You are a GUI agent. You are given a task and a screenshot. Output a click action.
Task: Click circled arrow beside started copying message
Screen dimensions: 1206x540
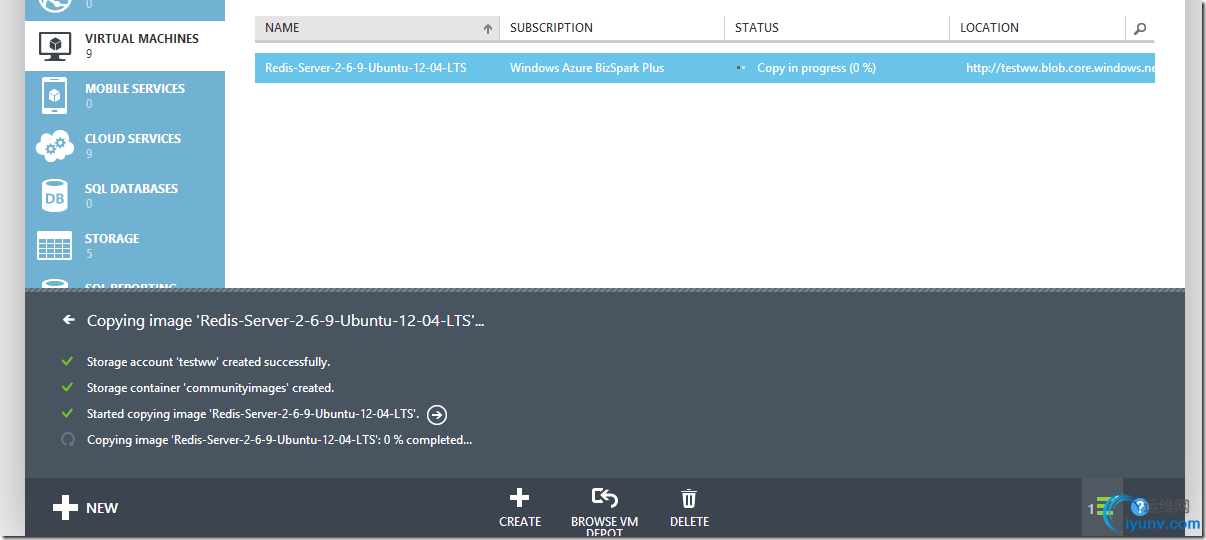click(436, 414)
